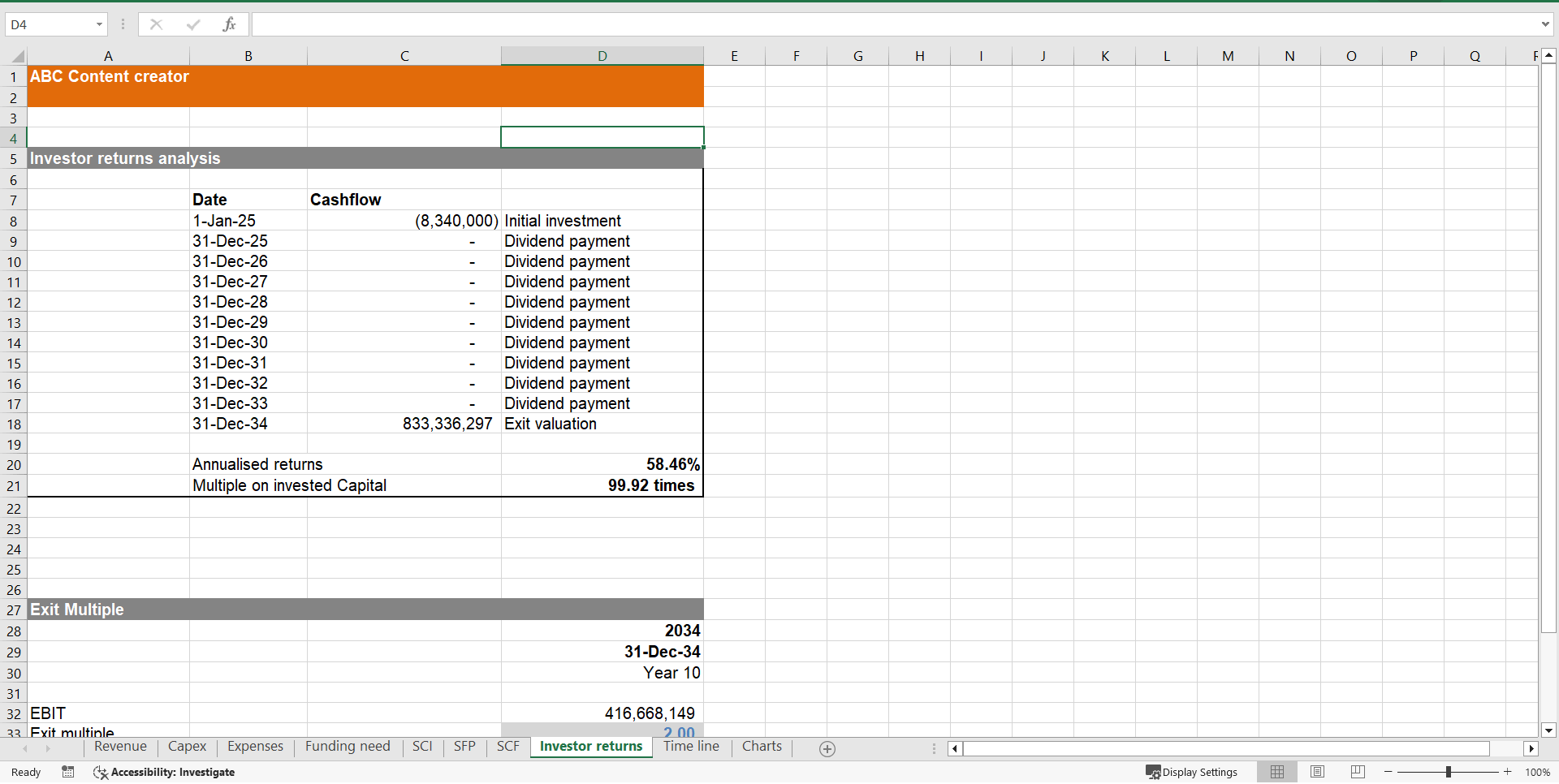The width and height of the screenshot is (1559, 784).
Task: Select the 58.46% annualised returns cell
Action: [x=602, y=464]
